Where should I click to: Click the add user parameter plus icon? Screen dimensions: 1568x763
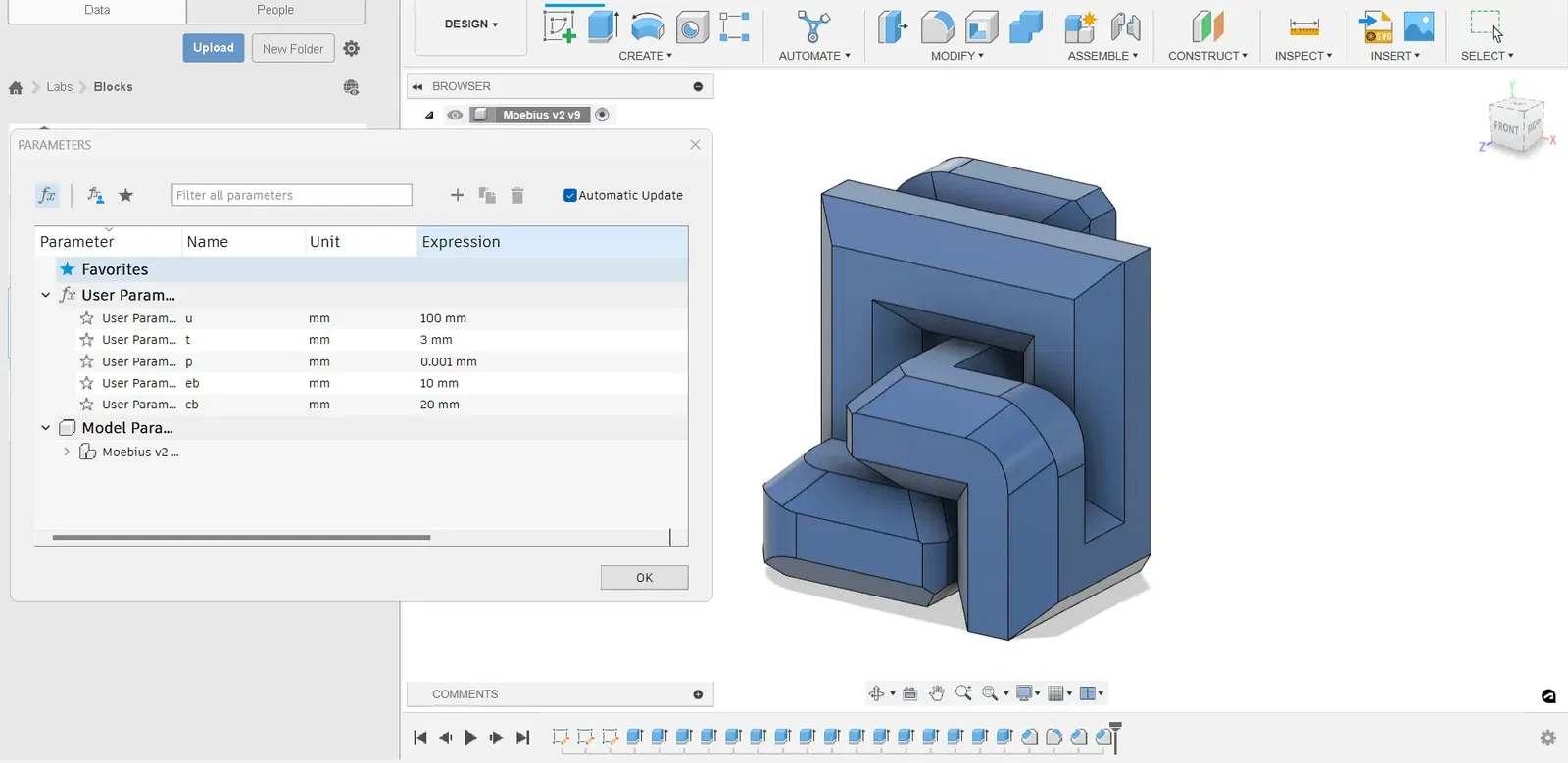pos(457,195)
